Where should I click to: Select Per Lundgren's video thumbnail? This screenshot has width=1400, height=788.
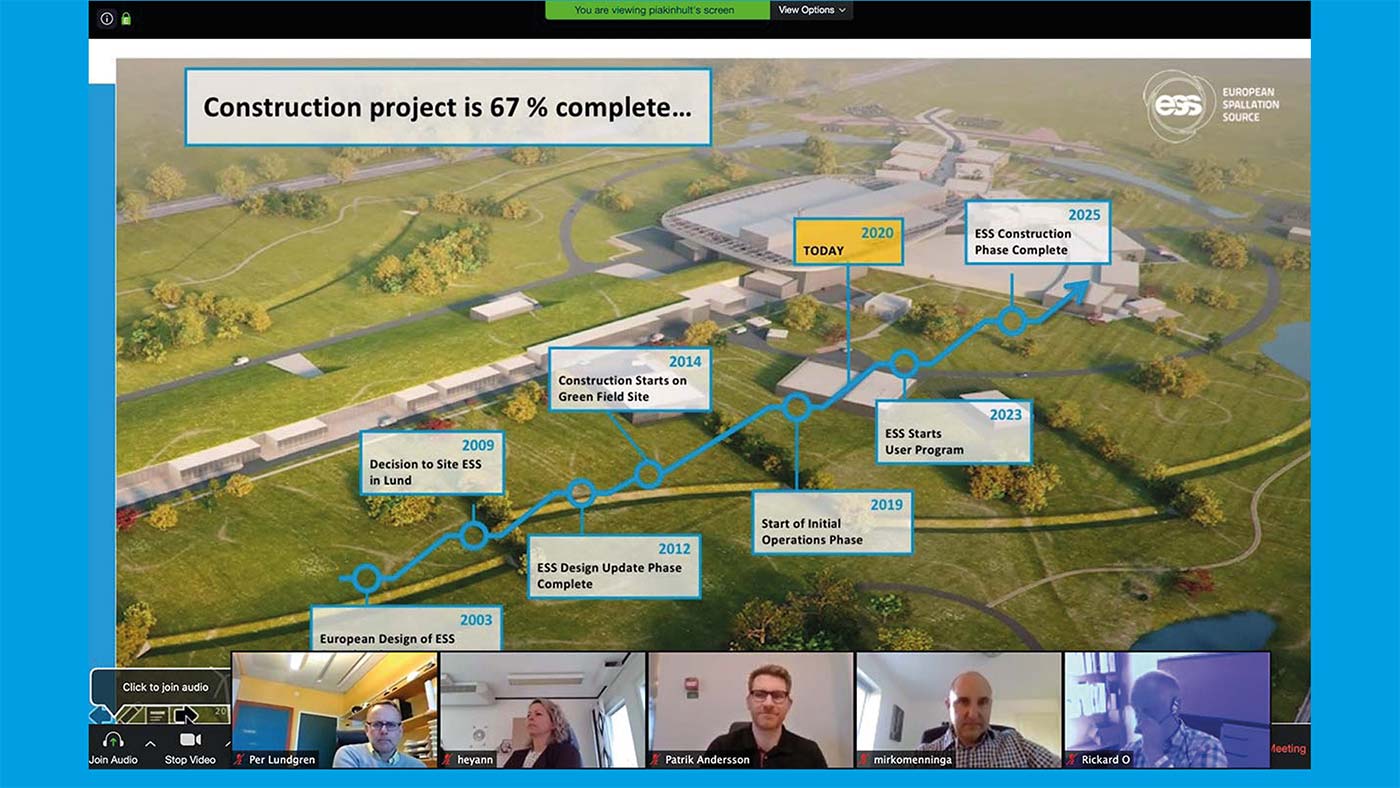pos(334,703)
